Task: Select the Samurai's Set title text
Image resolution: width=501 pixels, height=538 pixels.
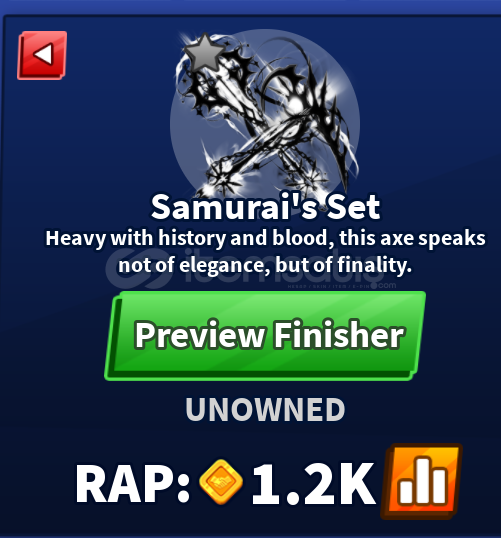Action: coord(265,207)
